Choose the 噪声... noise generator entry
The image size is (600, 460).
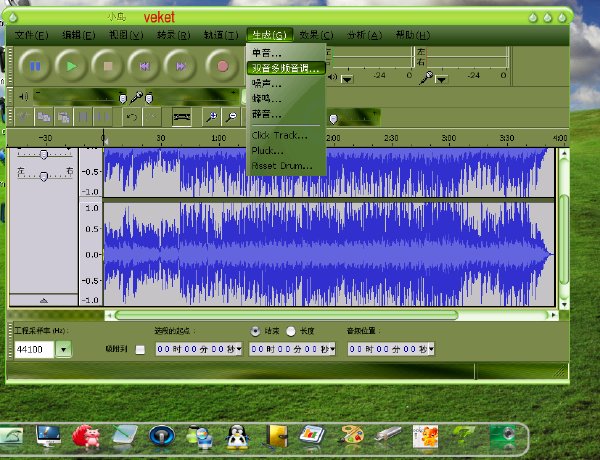286,83
